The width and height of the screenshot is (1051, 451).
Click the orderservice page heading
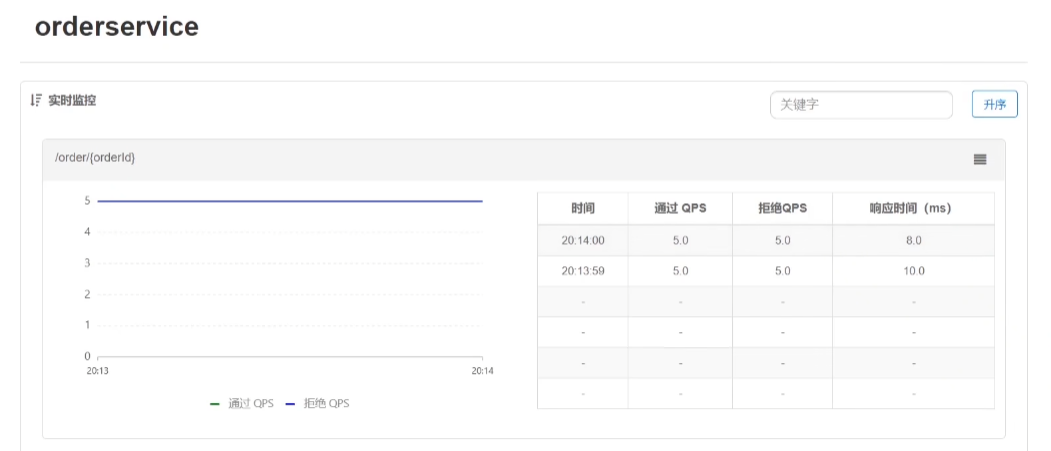tap(117, 27)
